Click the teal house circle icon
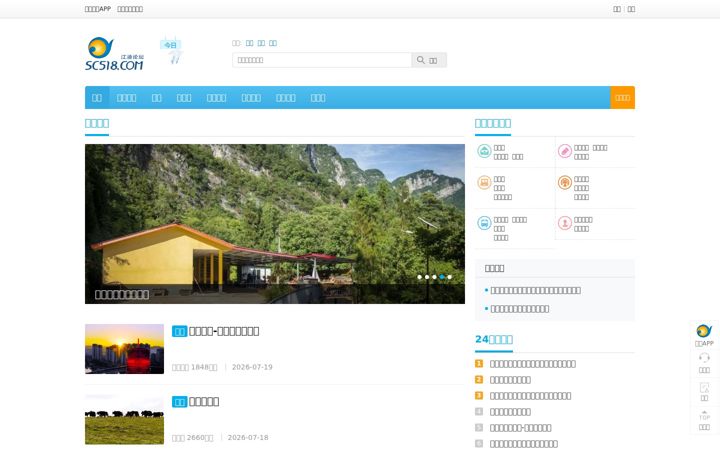 coord(484,151)
